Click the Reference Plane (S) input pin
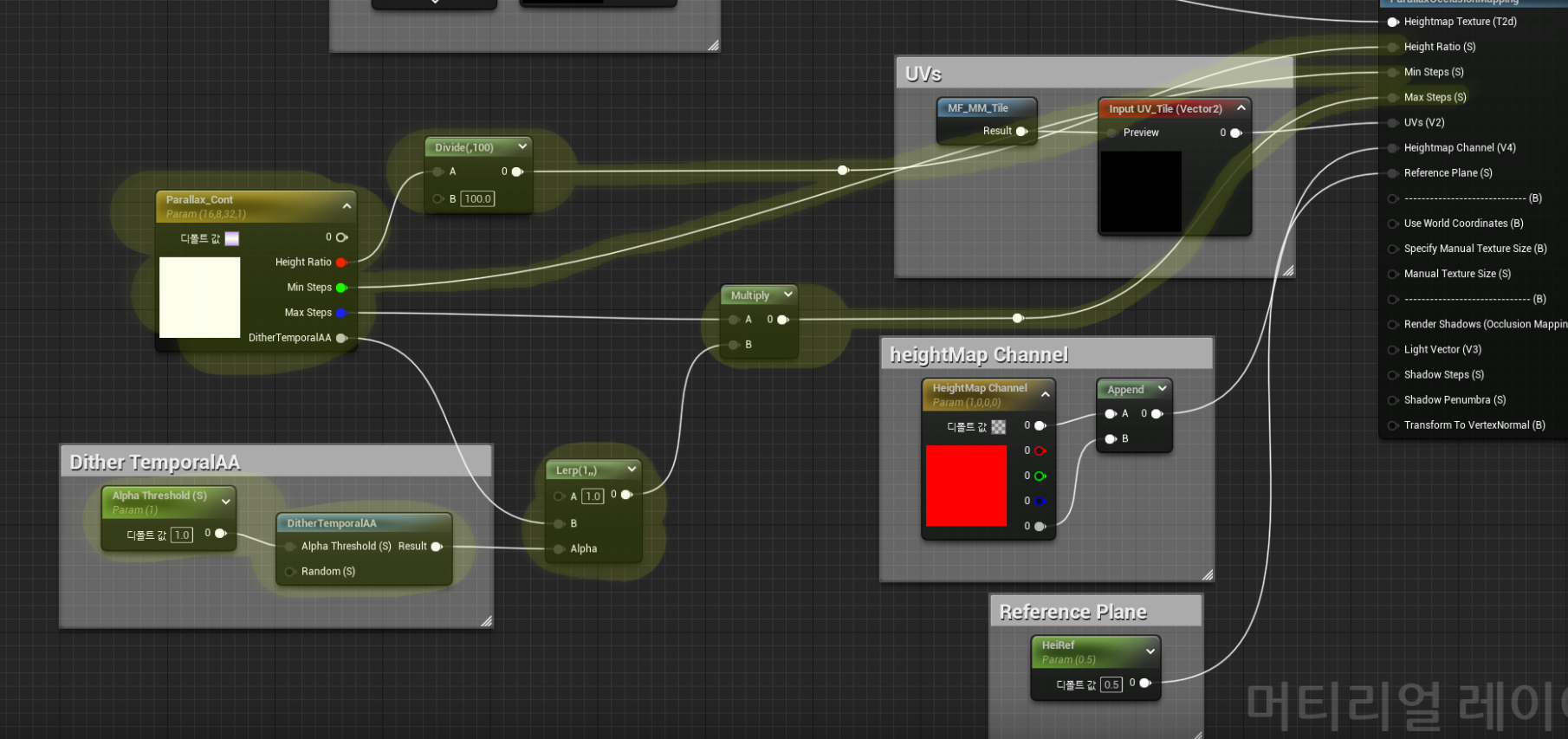This screenshot has width=1568, height=739. 1393,173
